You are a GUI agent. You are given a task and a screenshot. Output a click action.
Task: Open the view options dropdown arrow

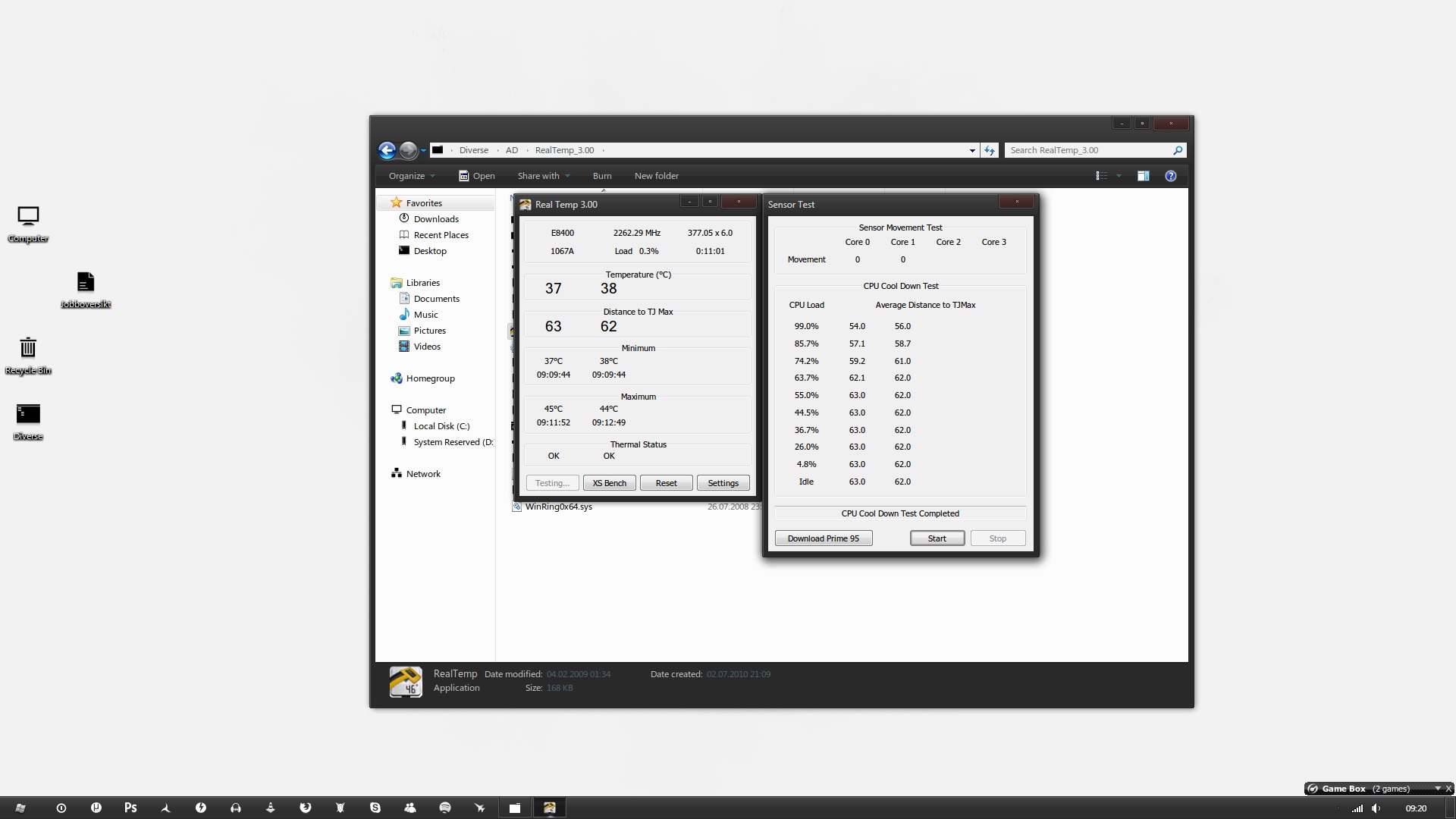coord(1119,176)
